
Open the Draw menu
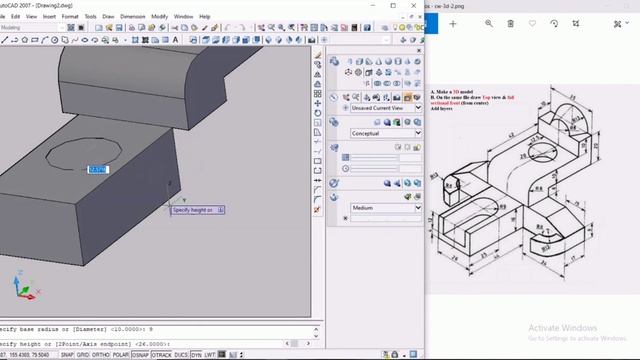click(108, 17)
